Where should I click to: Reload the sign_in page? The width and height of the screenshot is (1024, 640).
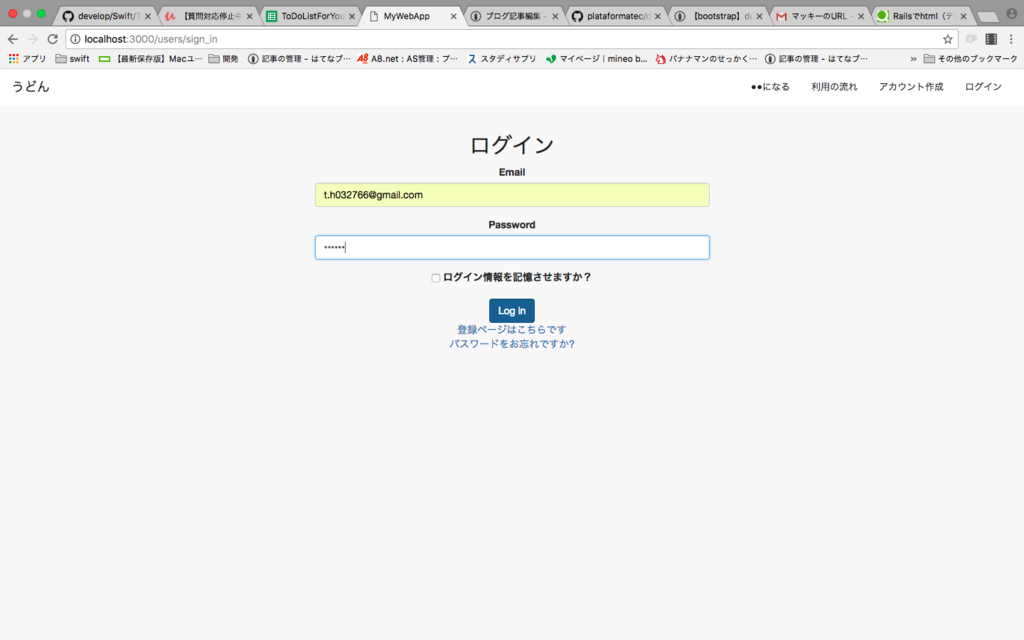coord(52,39)
